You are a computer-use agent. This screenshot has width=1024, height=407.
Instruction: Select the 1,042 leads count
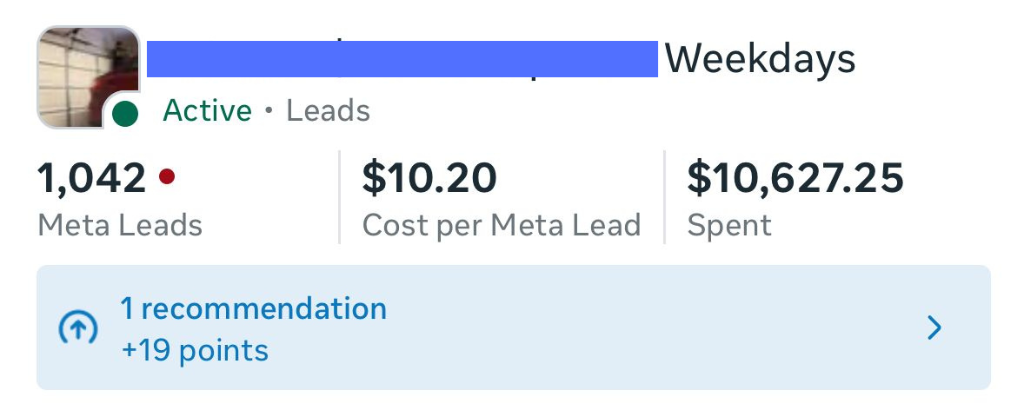(x=91, y=178)
